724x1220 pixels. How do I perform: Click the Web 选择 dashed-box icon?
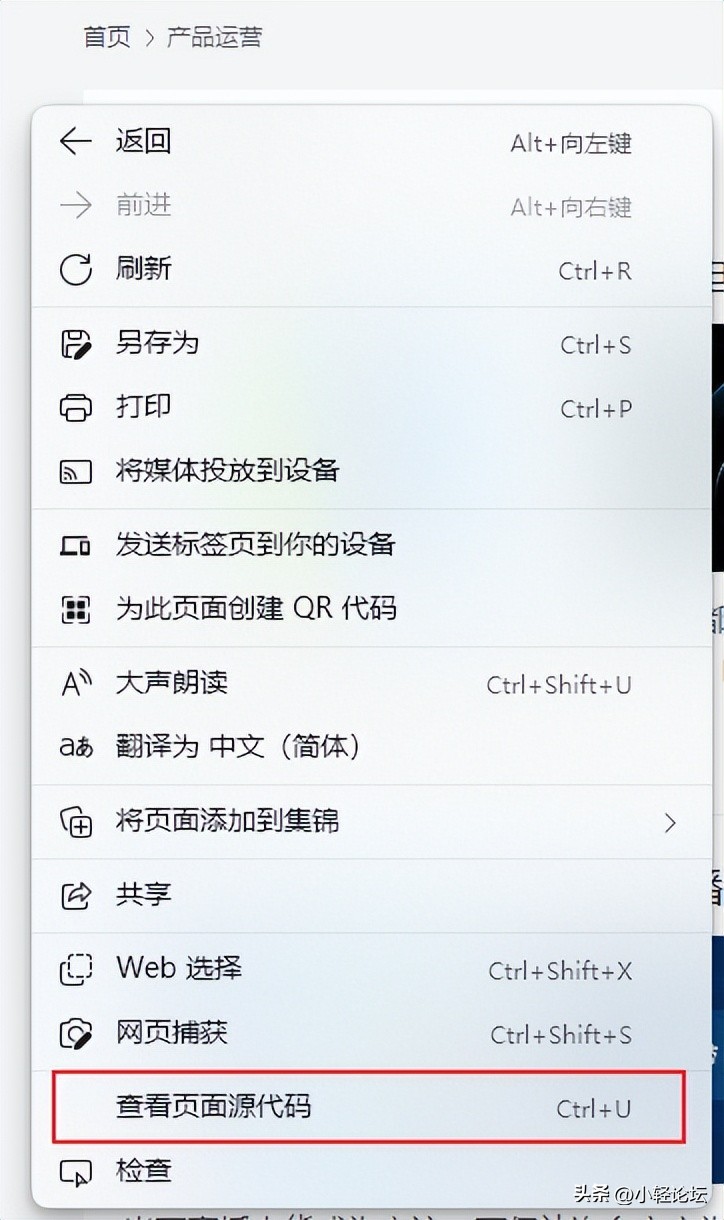[x=76, y=969]
